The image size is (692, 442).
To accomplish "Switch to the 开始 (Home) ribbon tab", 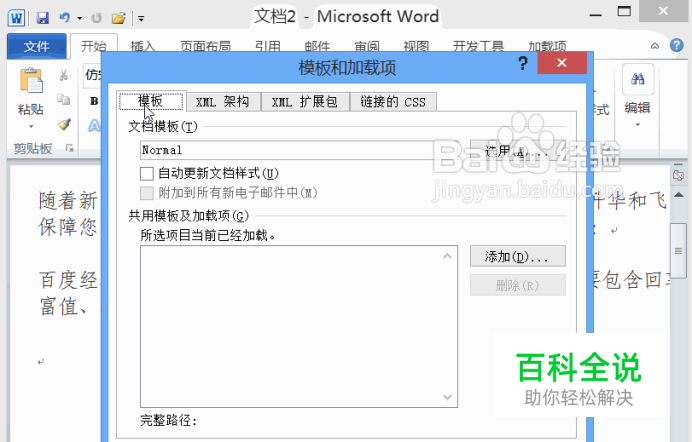I will click(94, 46).
